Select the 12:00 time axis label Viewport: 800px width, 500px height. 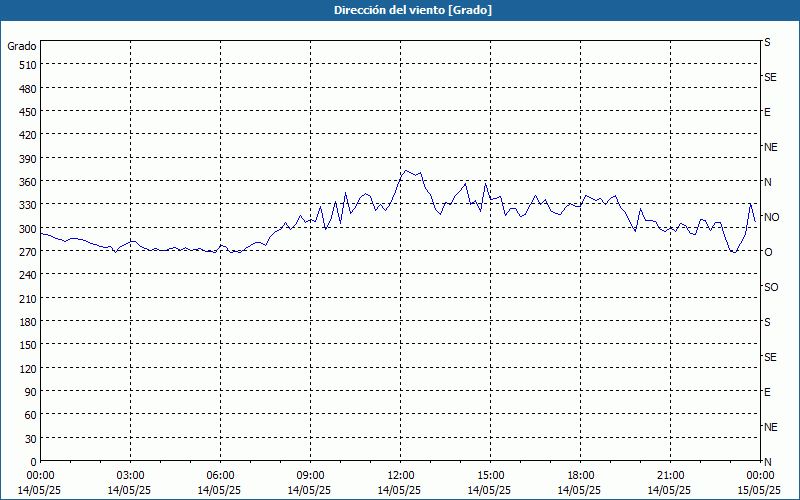401,476
